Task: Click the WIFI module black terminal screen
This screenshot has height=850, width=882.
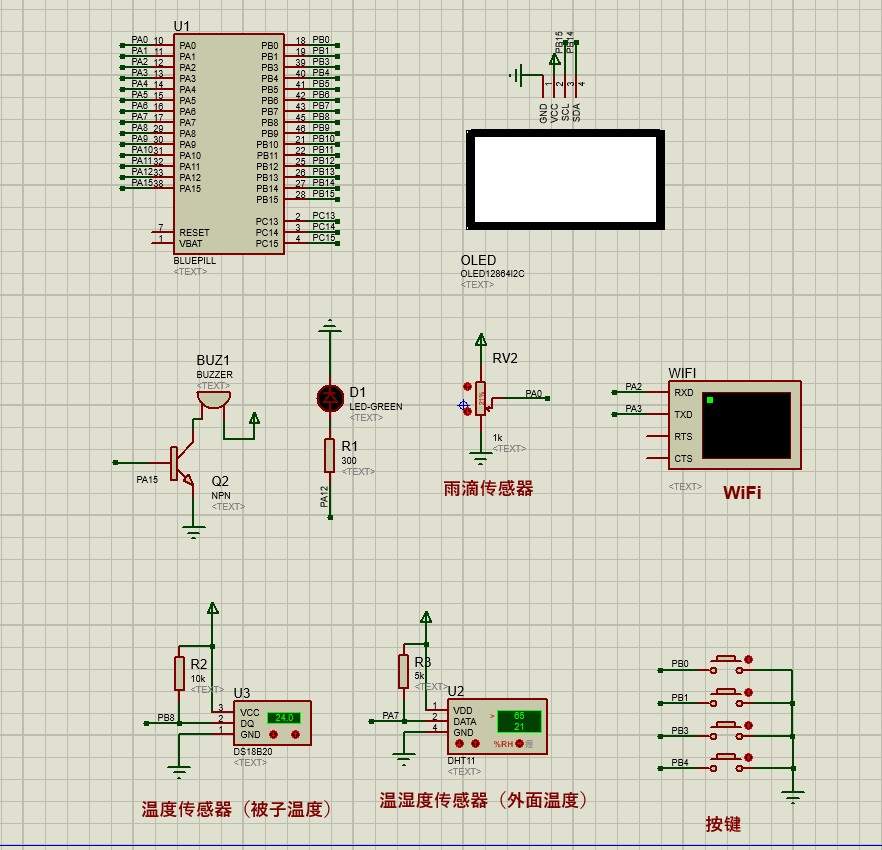Action: point(746,425)
